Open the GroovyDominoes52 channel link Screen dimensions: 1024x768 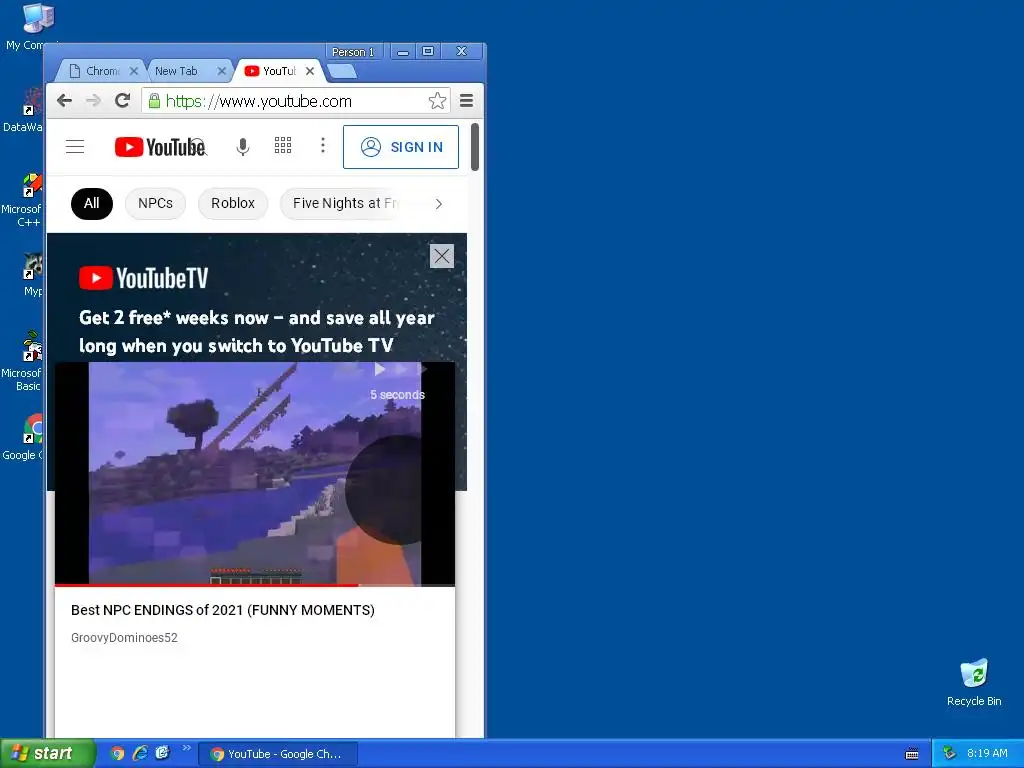124,637
